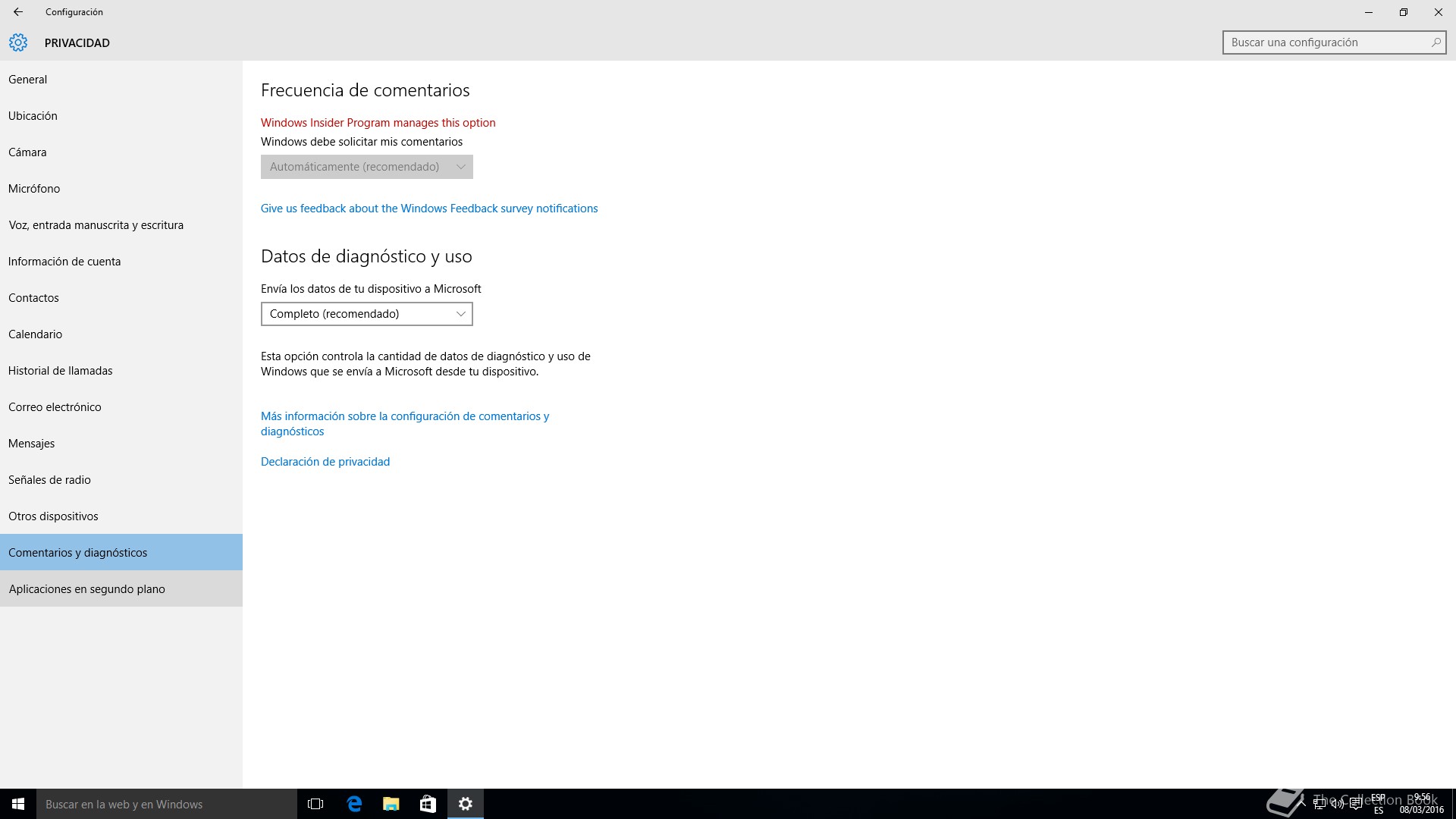
Task: Open Task View from the taskbar
Action: (315, 804)
